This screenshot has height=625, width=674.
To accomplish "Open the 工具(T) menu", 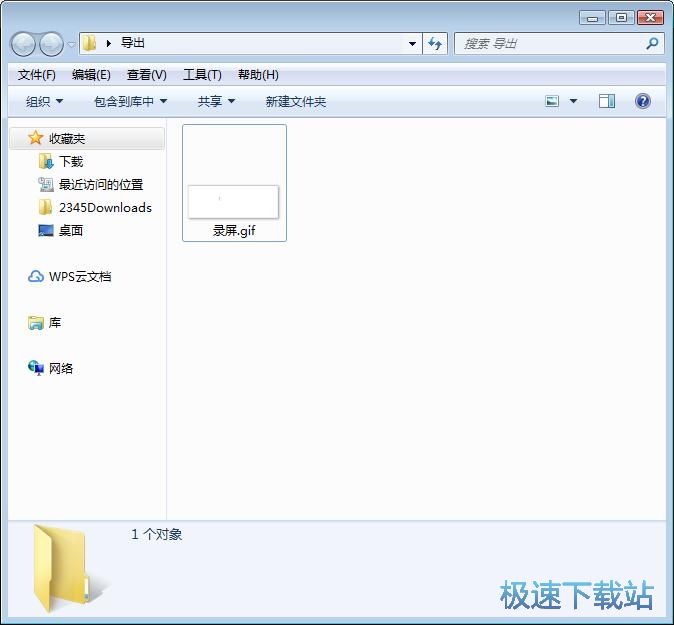I will point(202,75).
